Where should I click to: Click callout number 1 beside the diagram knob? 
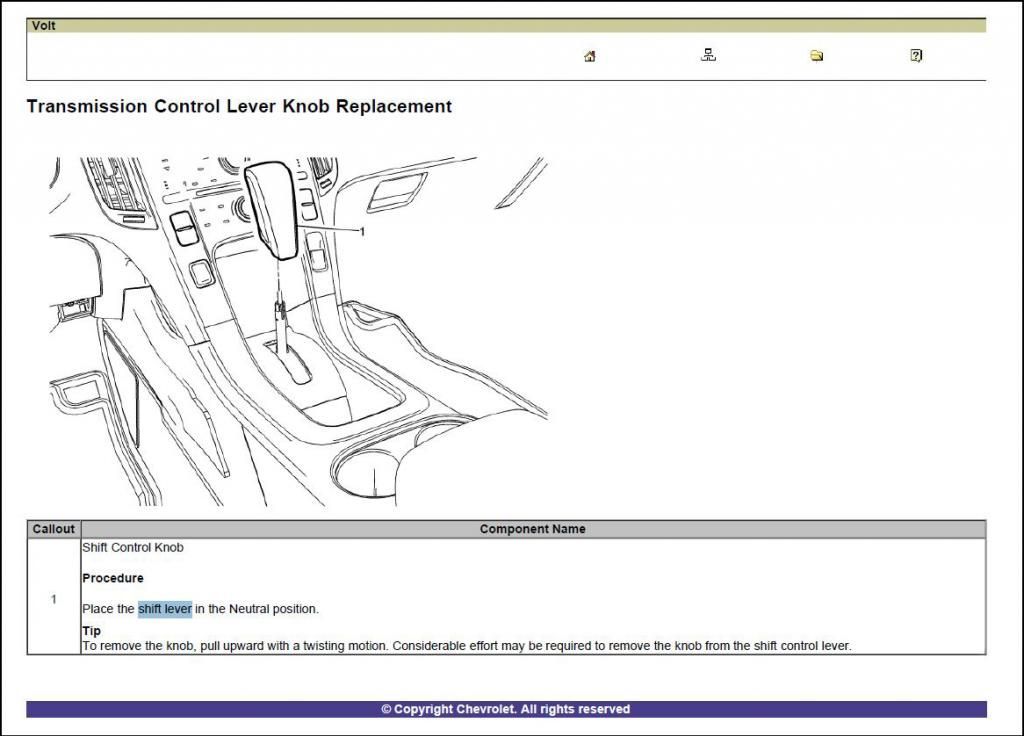362,231
